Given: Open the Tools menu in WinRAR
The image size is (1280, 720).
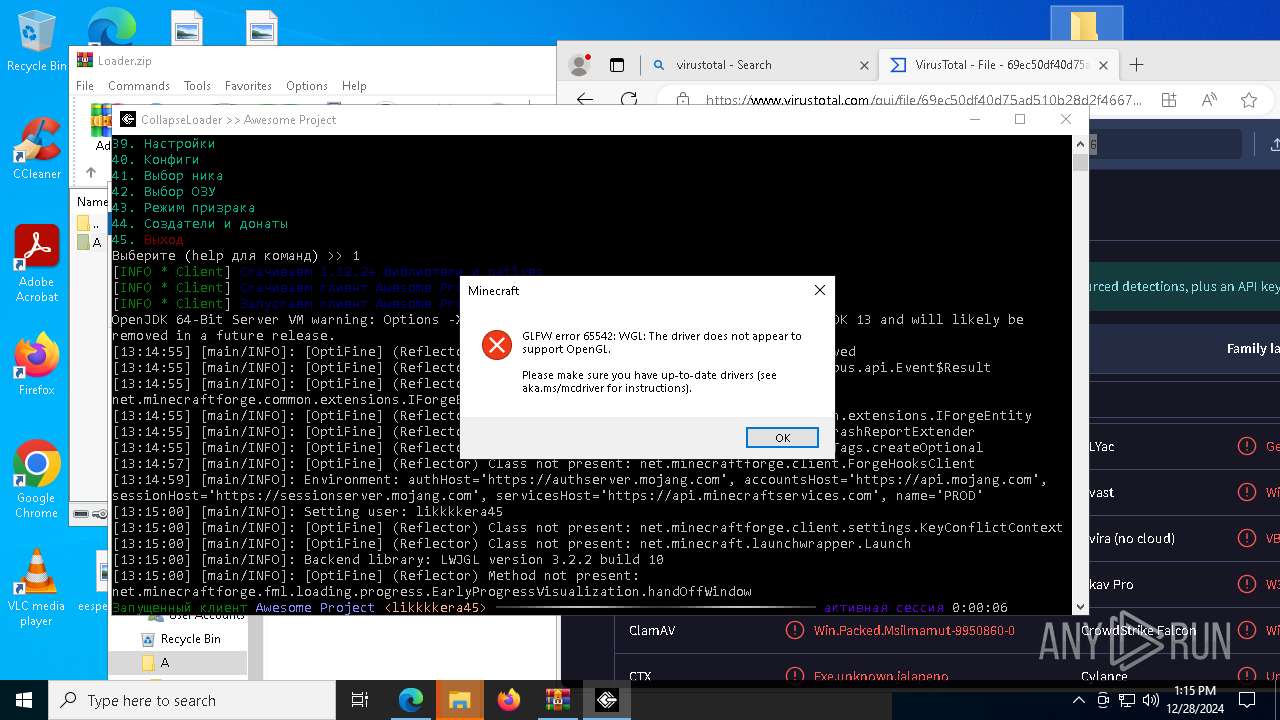Looking at the screenshot, I should click(197, 86).
